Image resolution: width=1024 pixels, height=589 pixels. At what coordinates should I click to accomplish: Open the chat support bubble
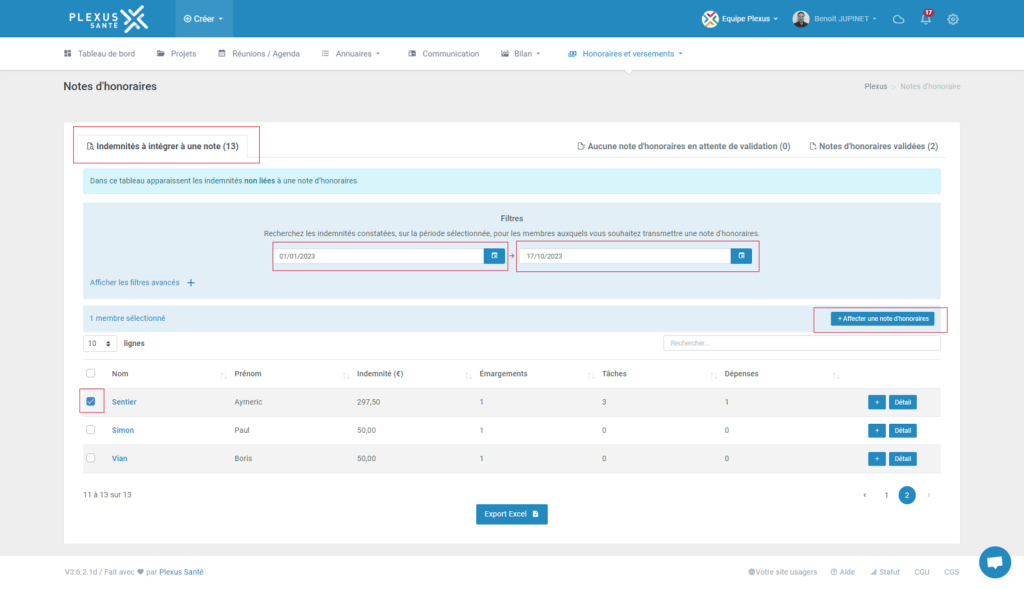click(994, 562)
